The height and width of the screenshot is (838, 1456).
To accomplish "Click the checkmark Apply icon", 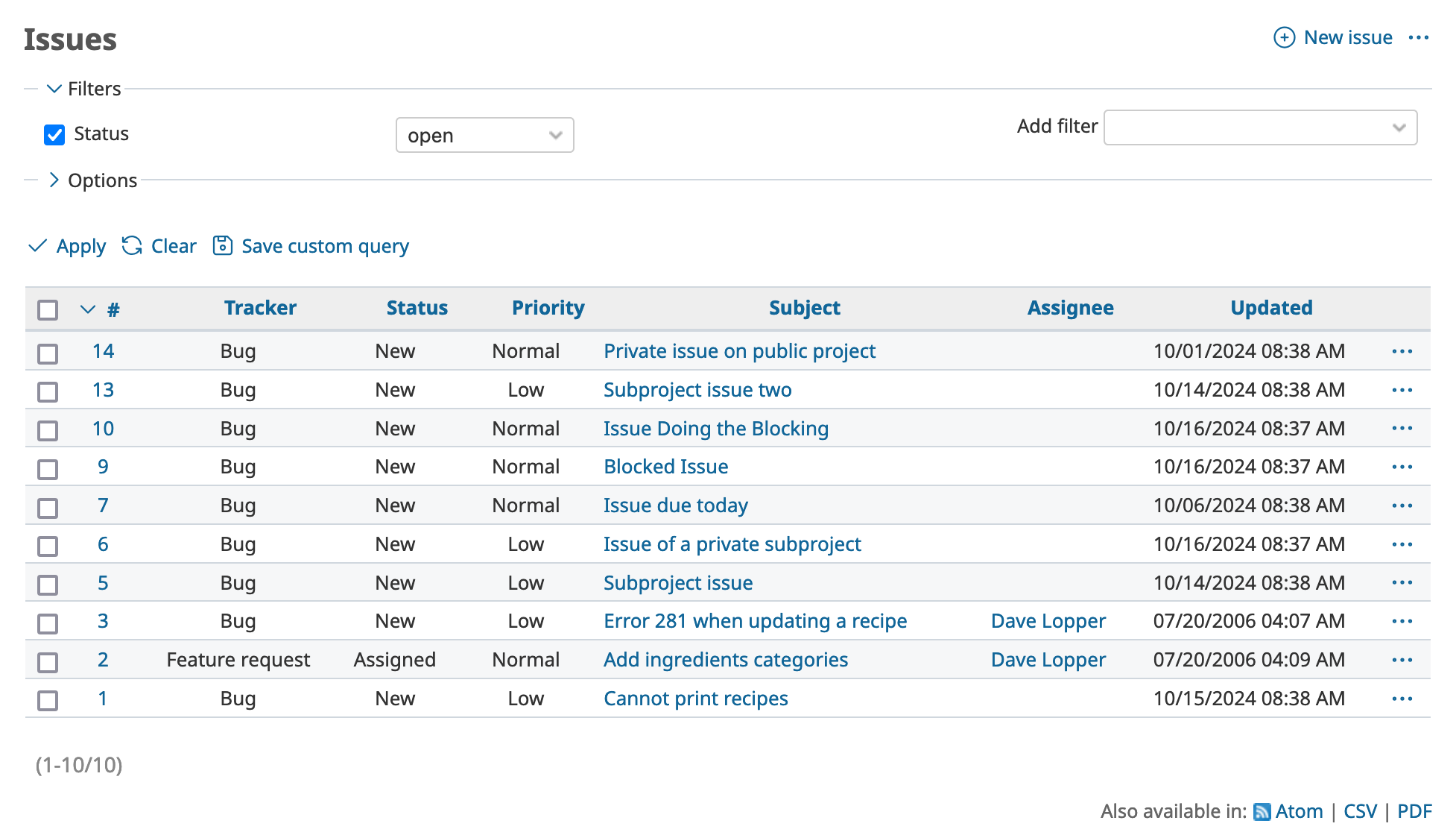I will tap(37, 246).
